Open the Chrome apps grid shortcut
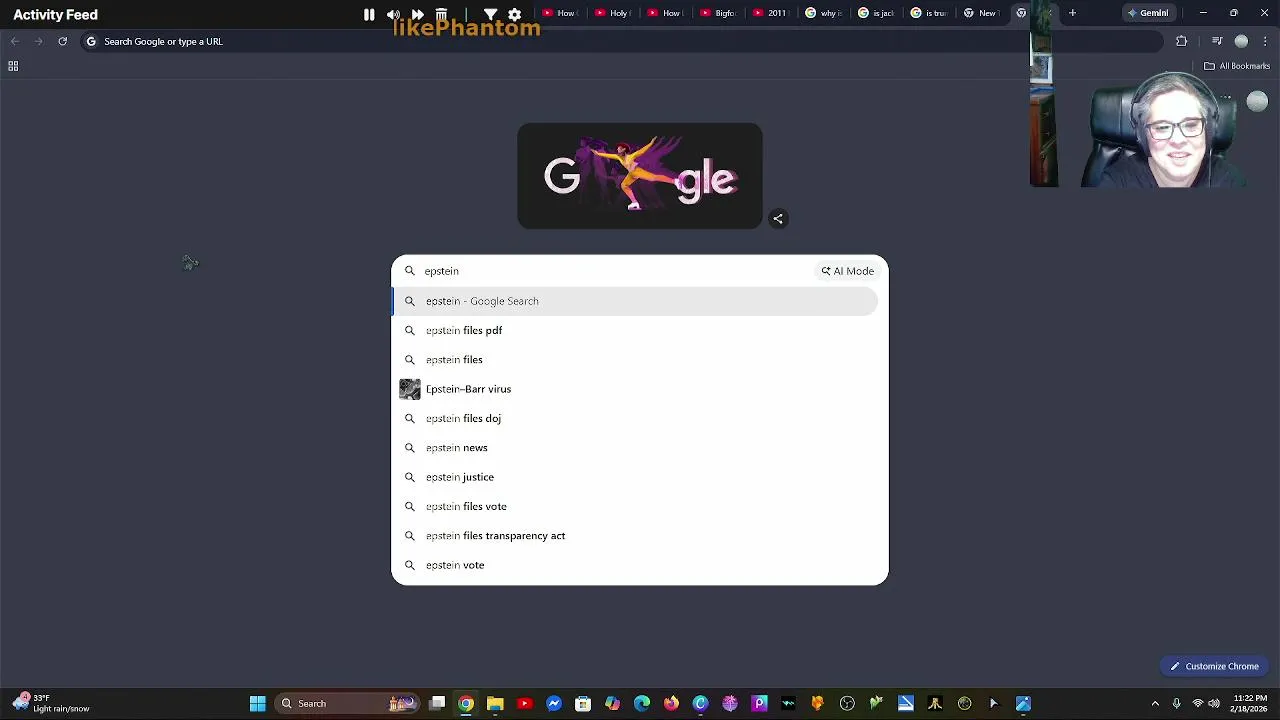 (13, 66)
